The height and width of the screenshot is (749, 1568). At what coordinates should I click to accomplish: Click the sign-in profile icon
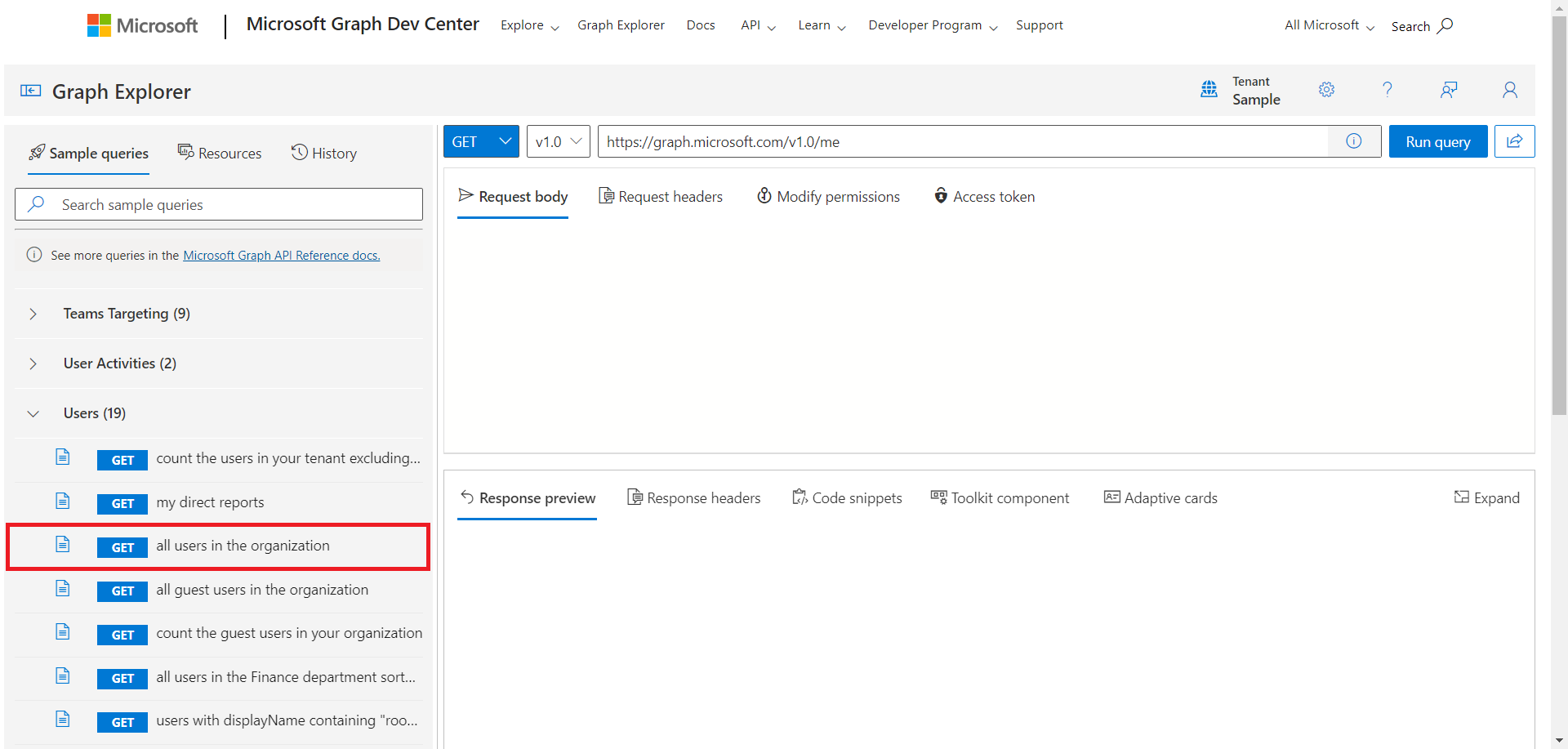[1510, 90]
